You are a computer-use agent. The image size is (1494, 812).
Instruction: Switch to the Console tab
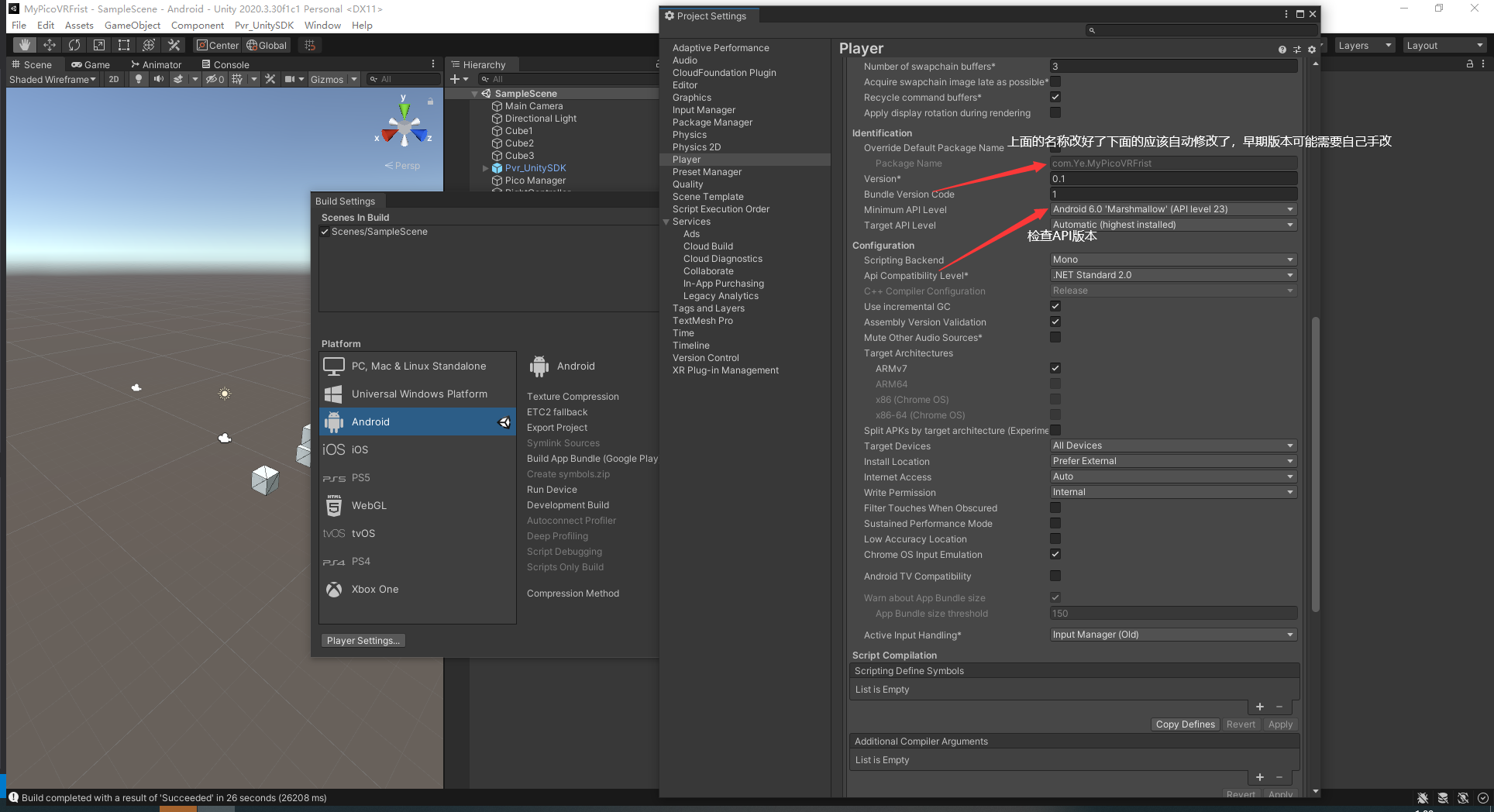[225, 64]
